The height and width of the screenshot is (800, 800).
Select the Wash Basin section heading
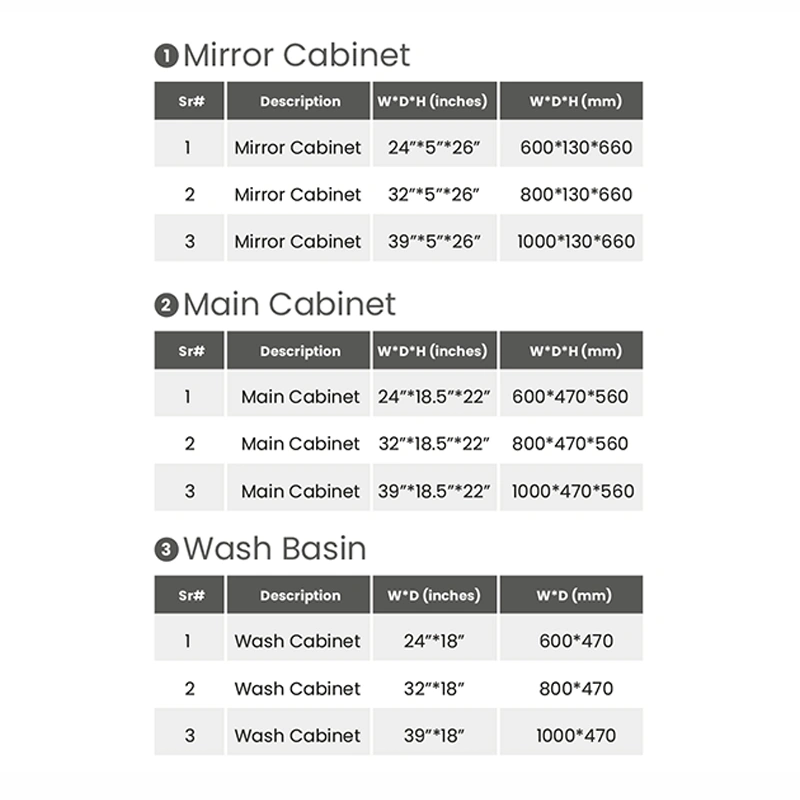pyautogui.click(x=274, y=548)
